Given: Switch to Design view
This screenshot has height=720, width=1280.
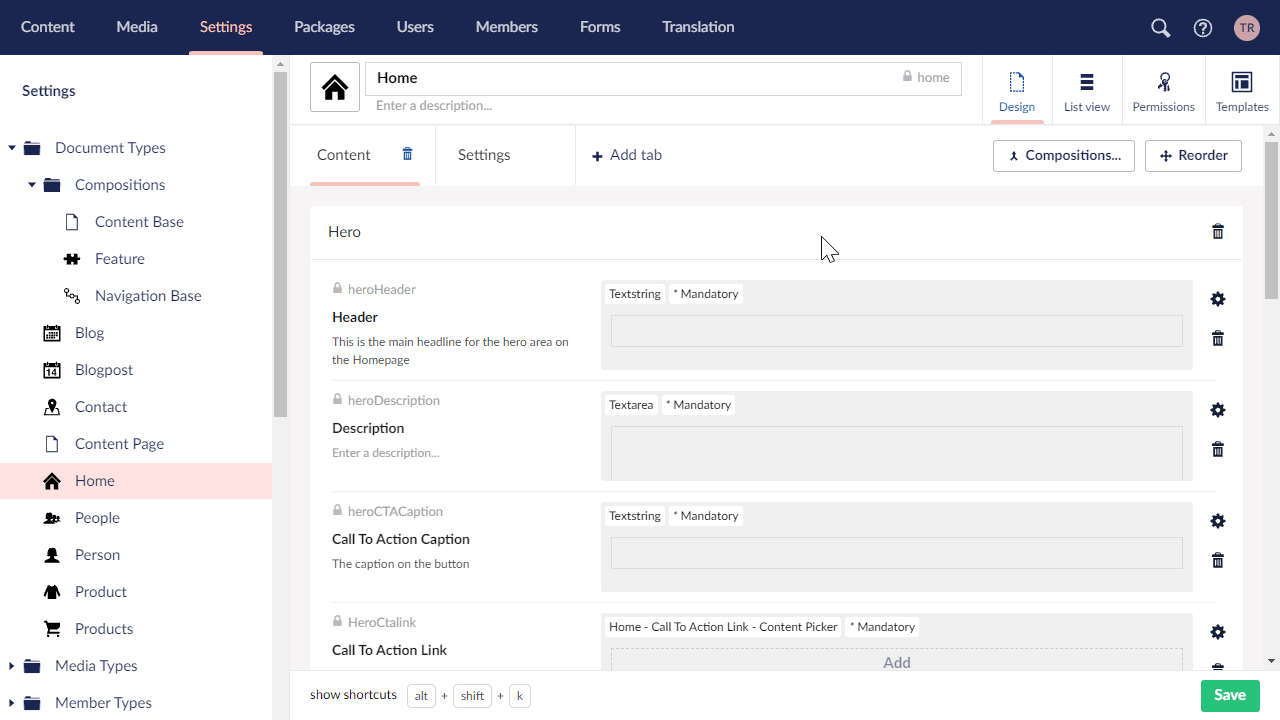Looking at the screenshot, I should point(1017,90).
